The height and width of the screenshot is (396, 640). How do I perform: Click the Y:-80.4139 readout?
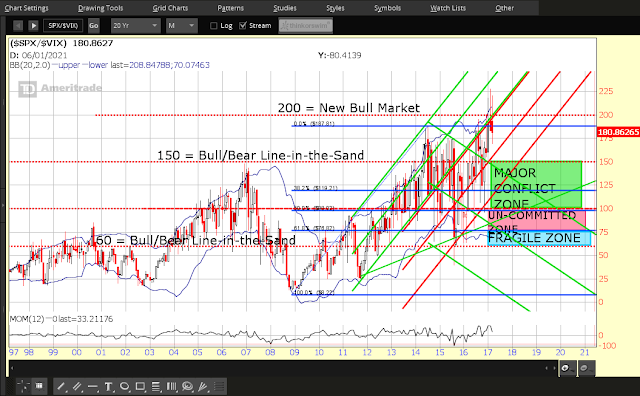(x=340, y=55)
